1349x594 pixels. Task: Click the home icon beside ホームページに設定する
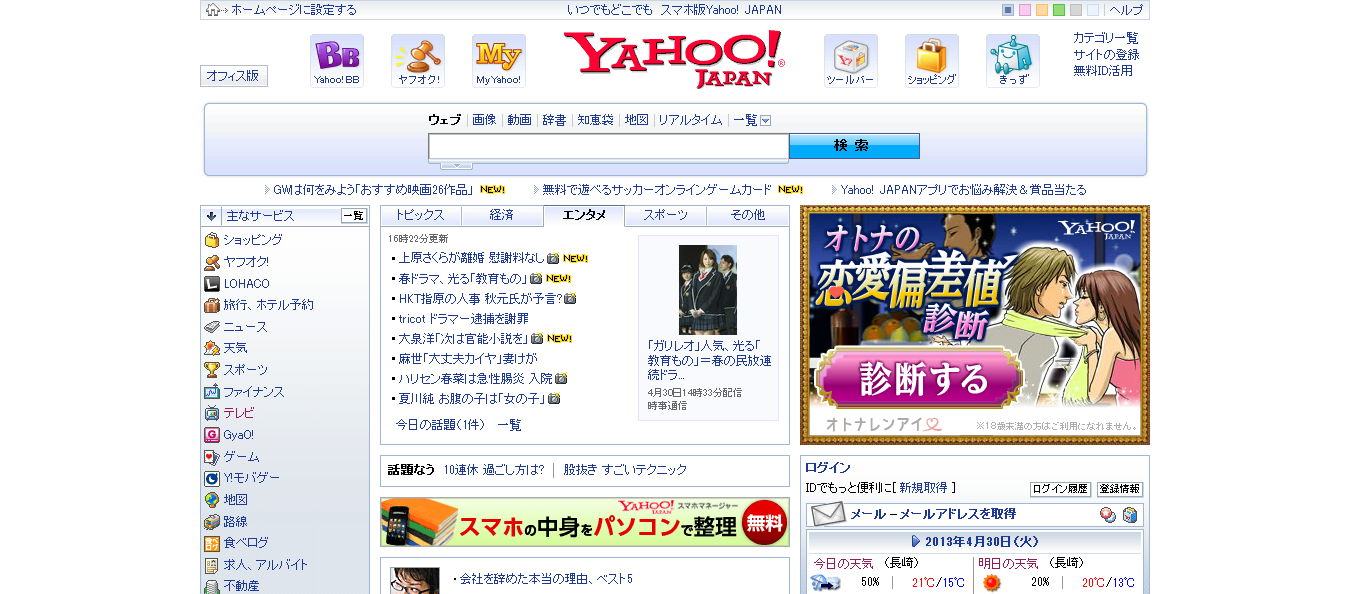[x=213, y=10]
